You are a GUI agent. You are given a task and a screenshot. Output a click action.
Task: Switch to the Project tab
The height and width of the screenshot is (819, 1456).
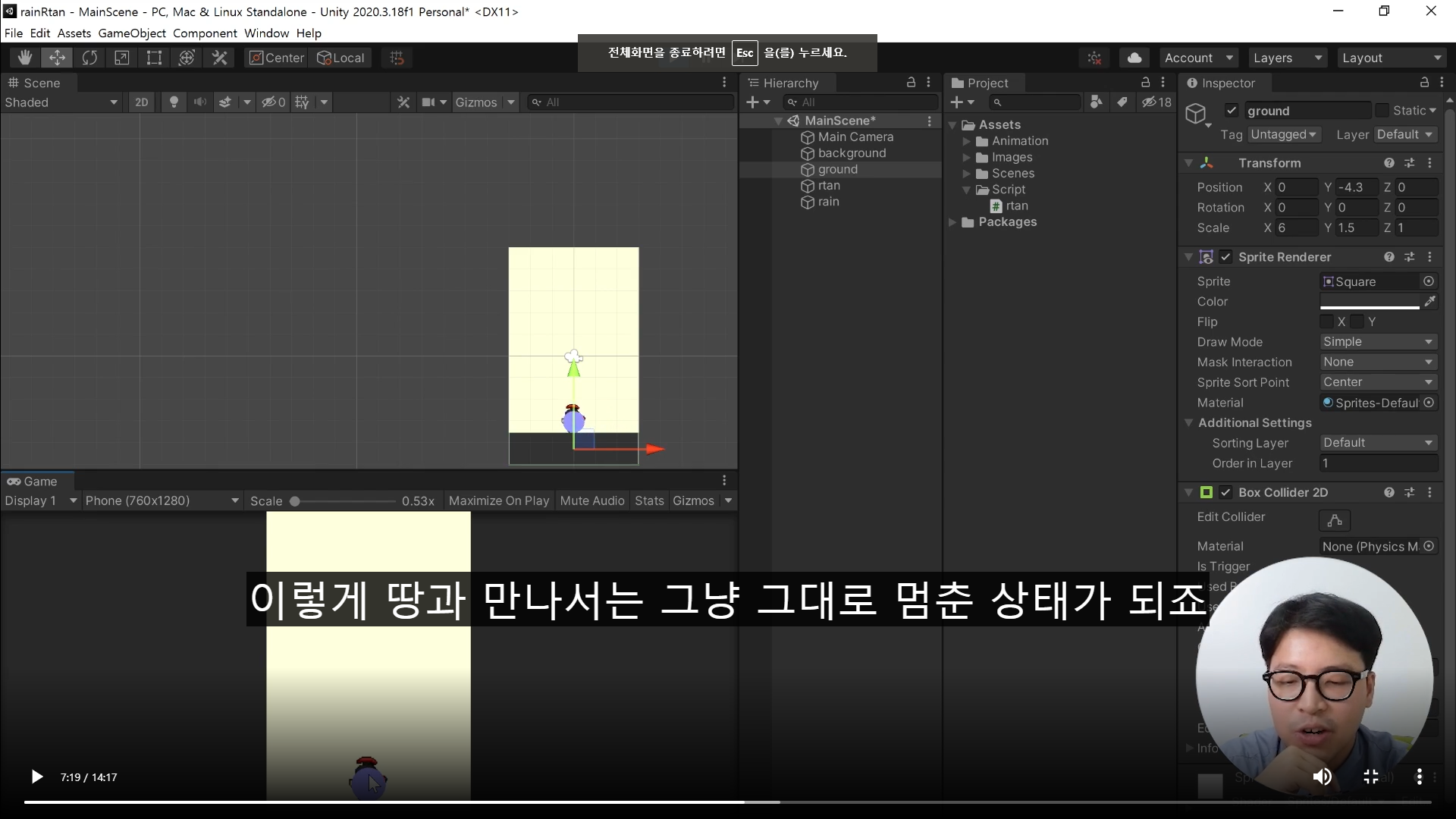click(985, 83)
